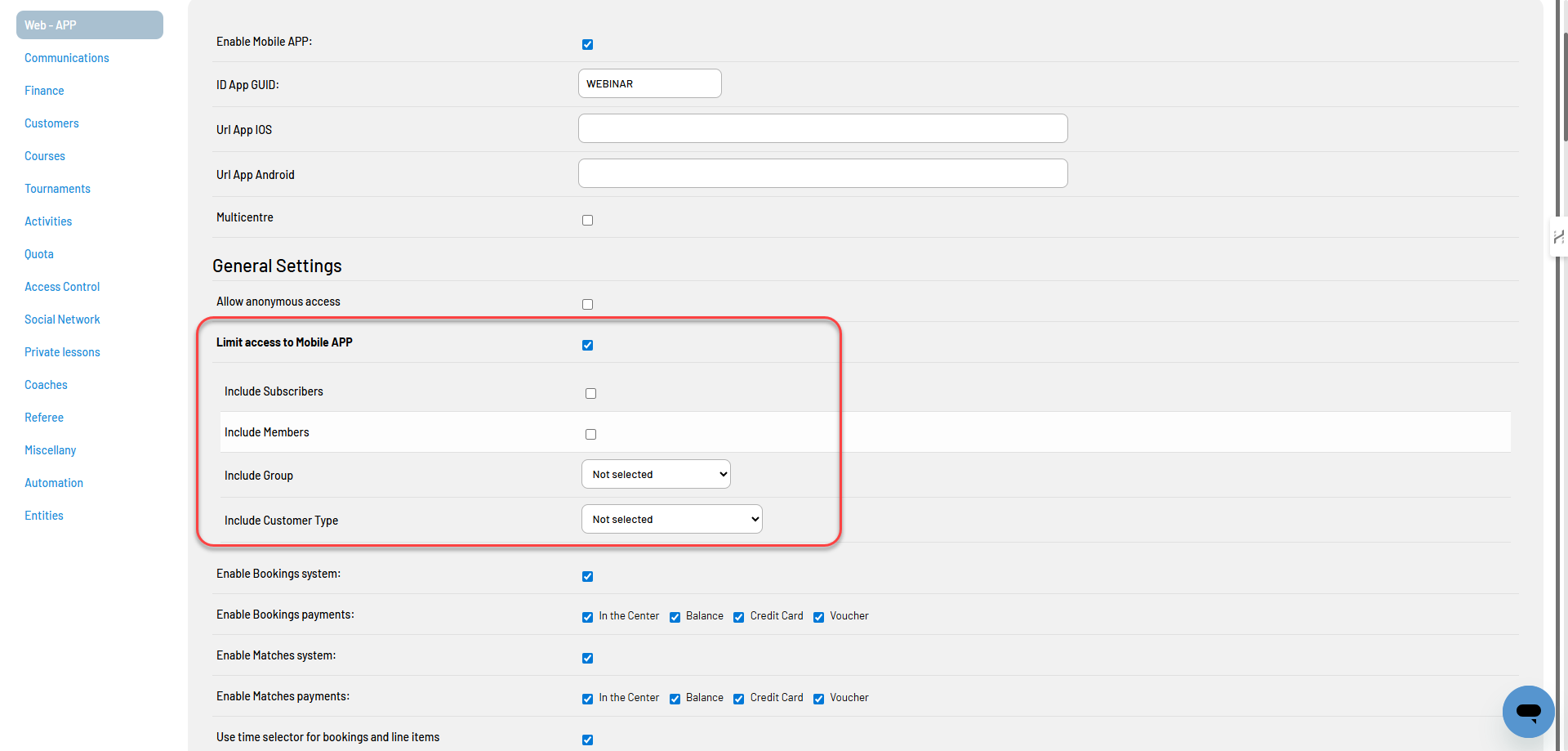Check the Include Members option
Viewport: 1568px width, 751px height.
coord(591,434)
